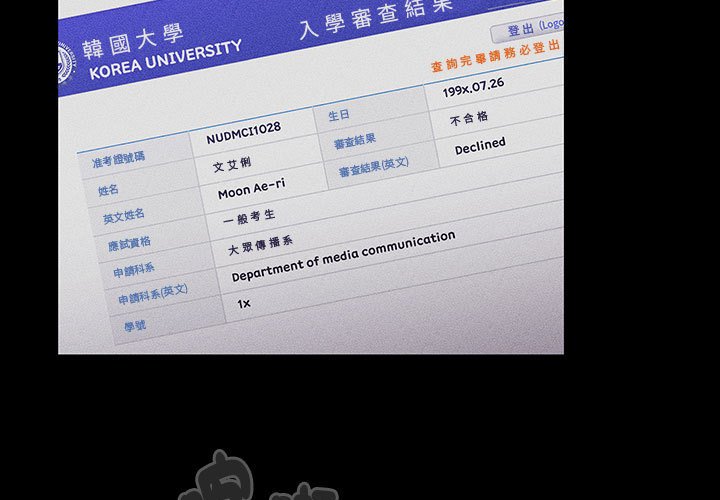Click the 入學審查結果 page heading
This screenshot has width=720, height=500.
coord(378,17)
